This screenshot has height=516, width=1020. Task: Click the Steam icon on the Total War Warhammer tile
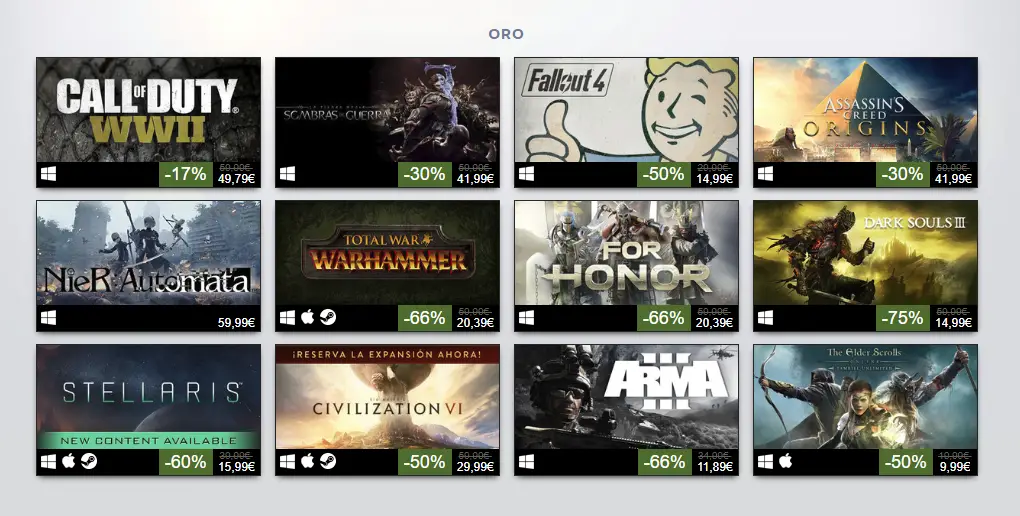[x=328, y=318]
